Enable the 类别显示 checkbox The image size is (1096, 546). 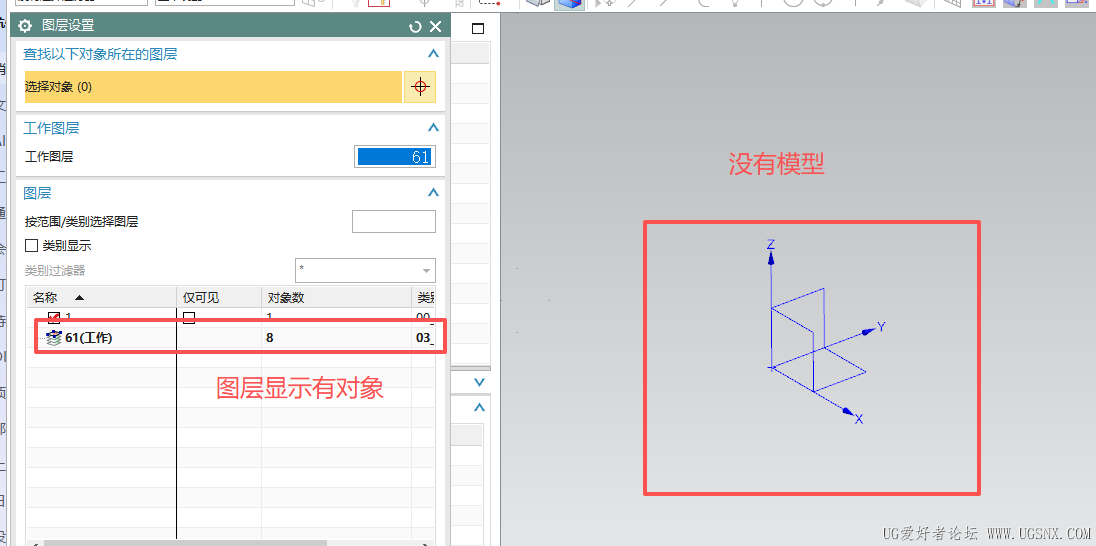pos(31,246)
